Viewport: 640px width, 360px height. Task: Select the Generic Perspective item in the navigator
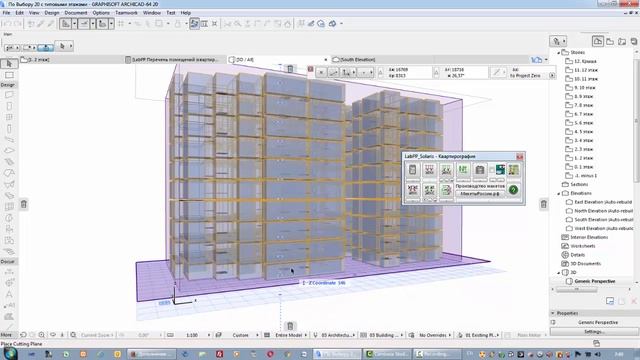pyautogui.click(x=595, y=281)
